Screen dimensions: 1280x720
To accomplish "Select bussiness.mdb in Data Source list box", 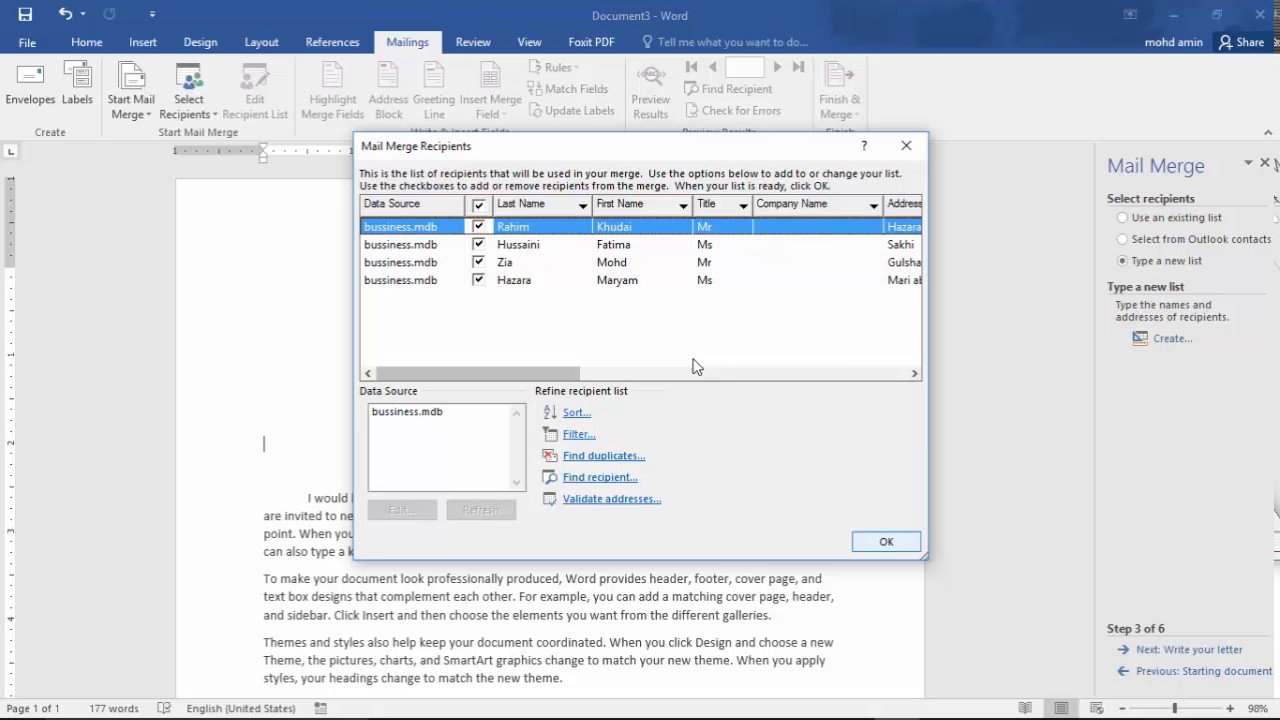I will 407,412.
